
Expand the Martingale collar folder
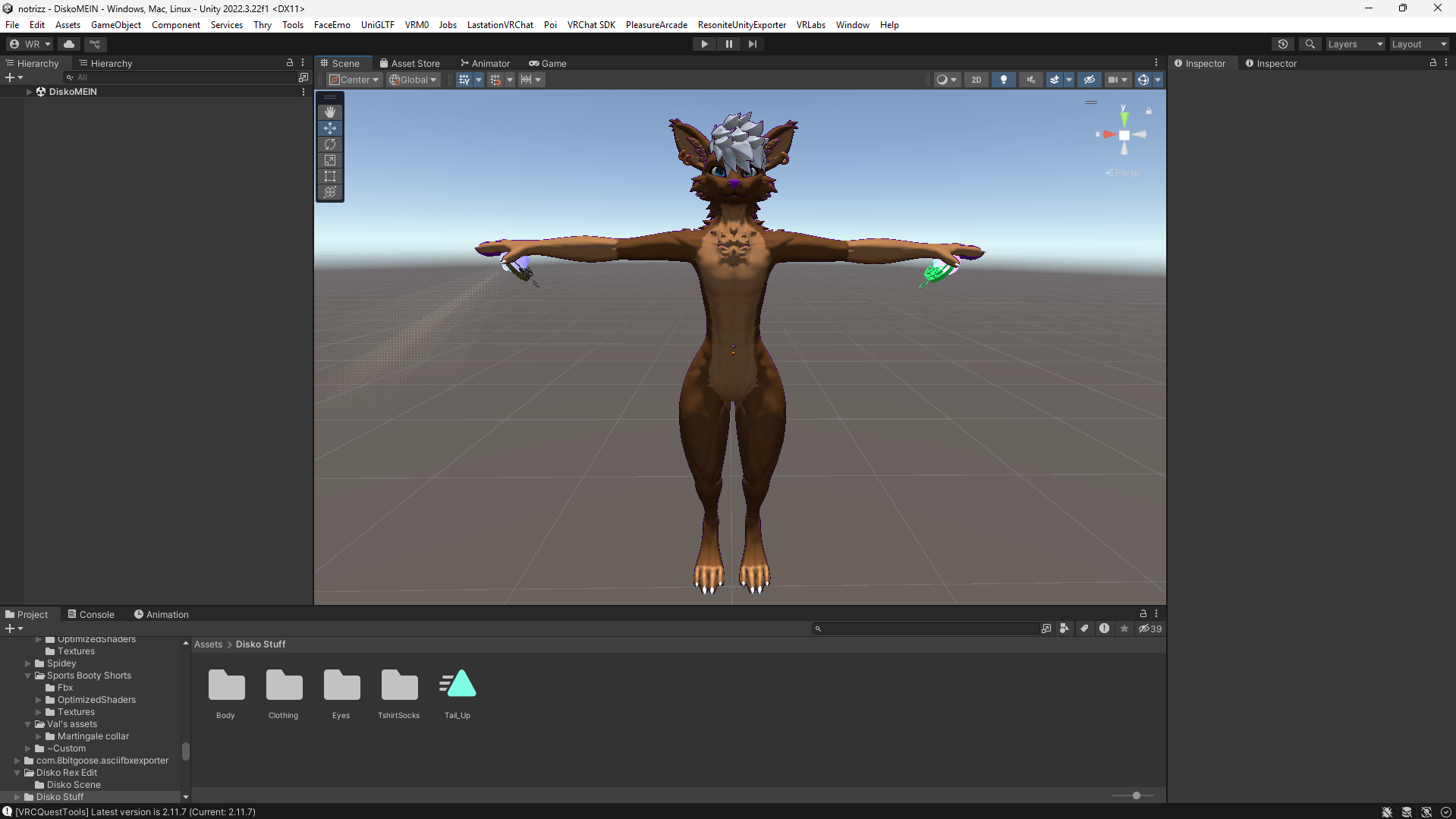pyautogui.click(x=39, y=736)
